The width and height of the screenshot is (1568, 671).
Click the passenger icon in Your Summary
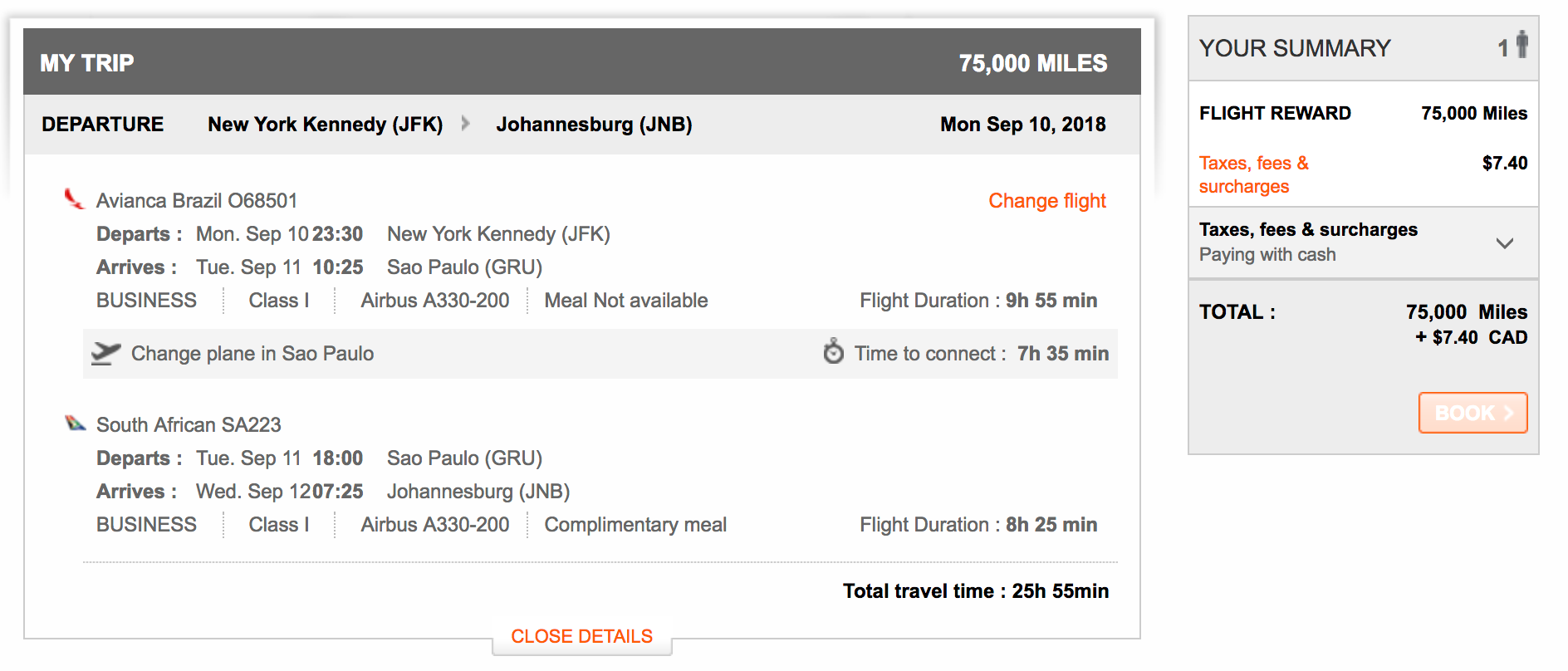point(1521,45)
